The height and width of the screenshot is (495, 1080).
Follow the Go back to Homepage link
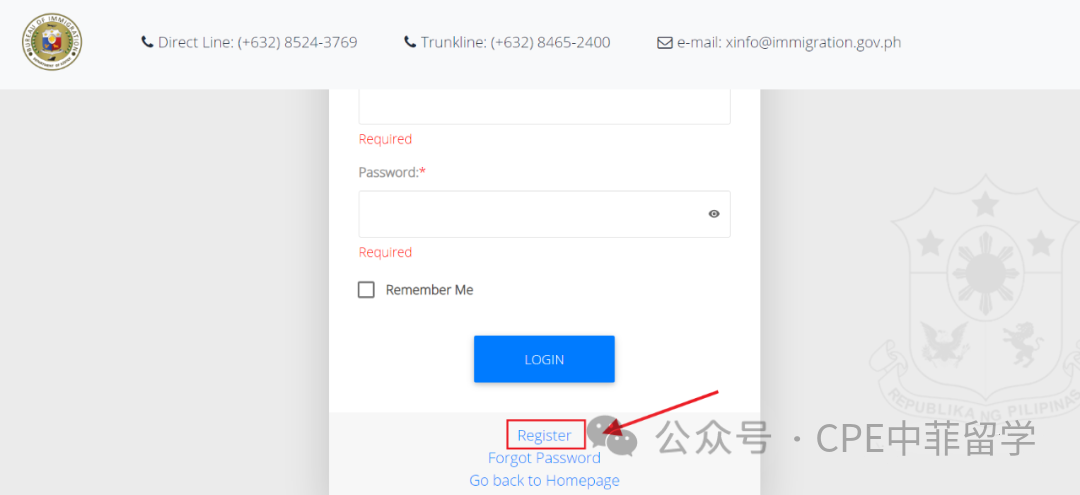tap(544, 480)
